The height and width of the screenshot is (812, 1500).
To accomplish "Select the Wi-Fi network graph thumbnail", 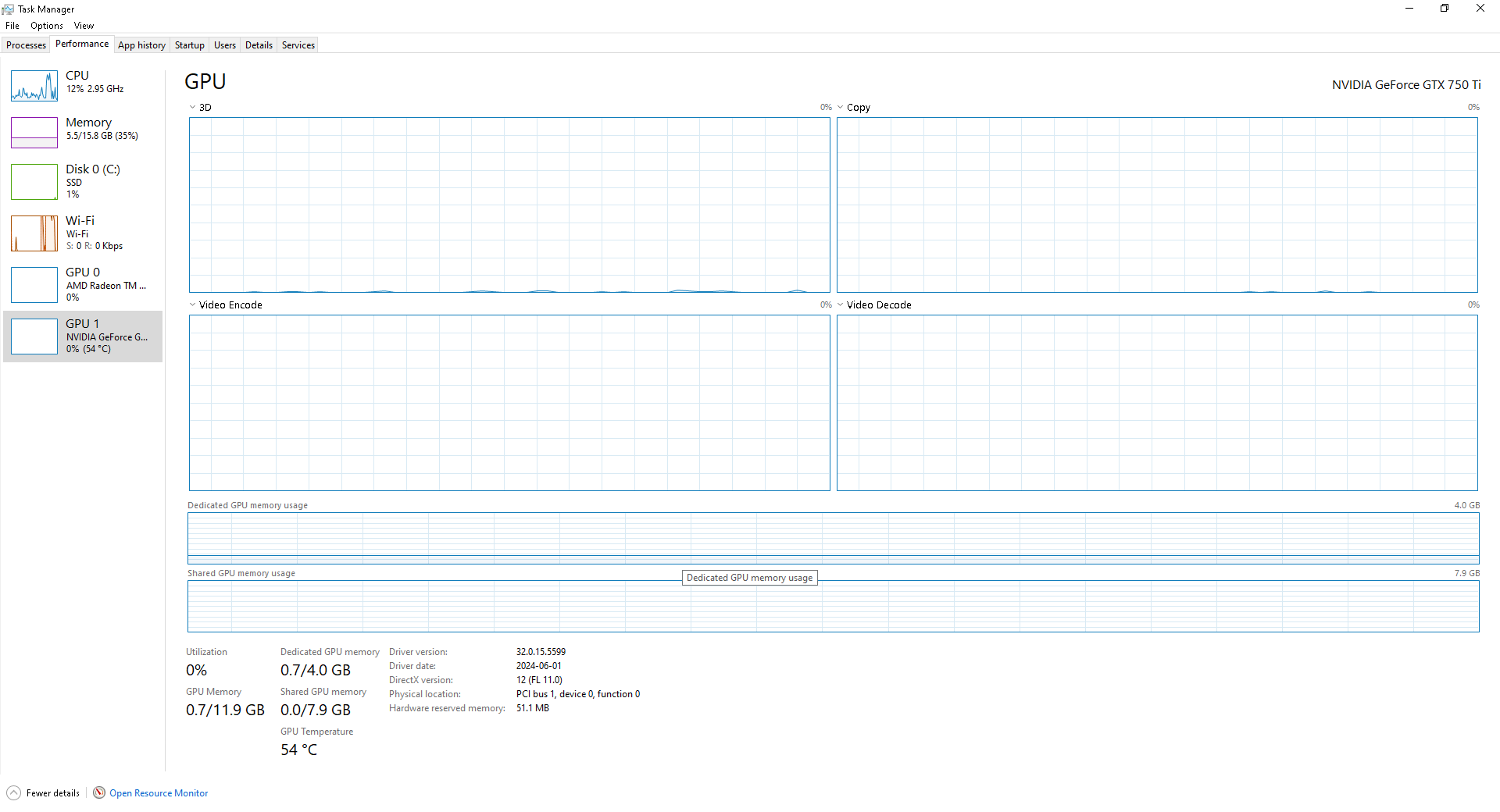I will click(34, 233).
